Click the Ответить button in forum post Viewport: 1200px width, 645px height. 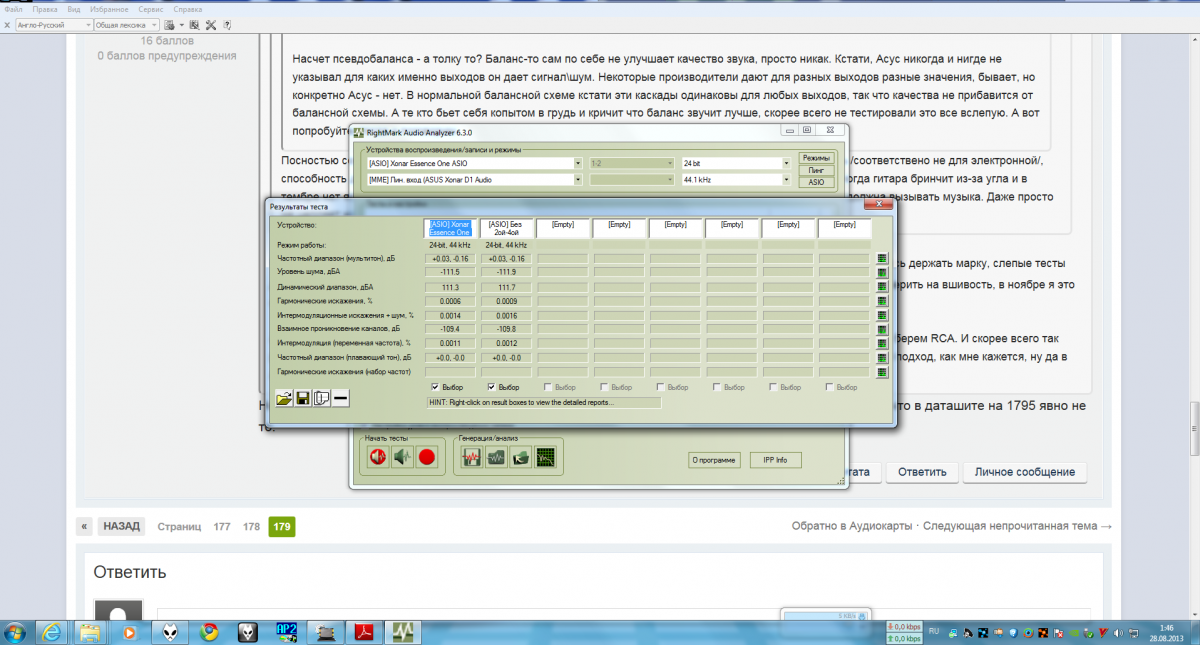tap(922, 472)
